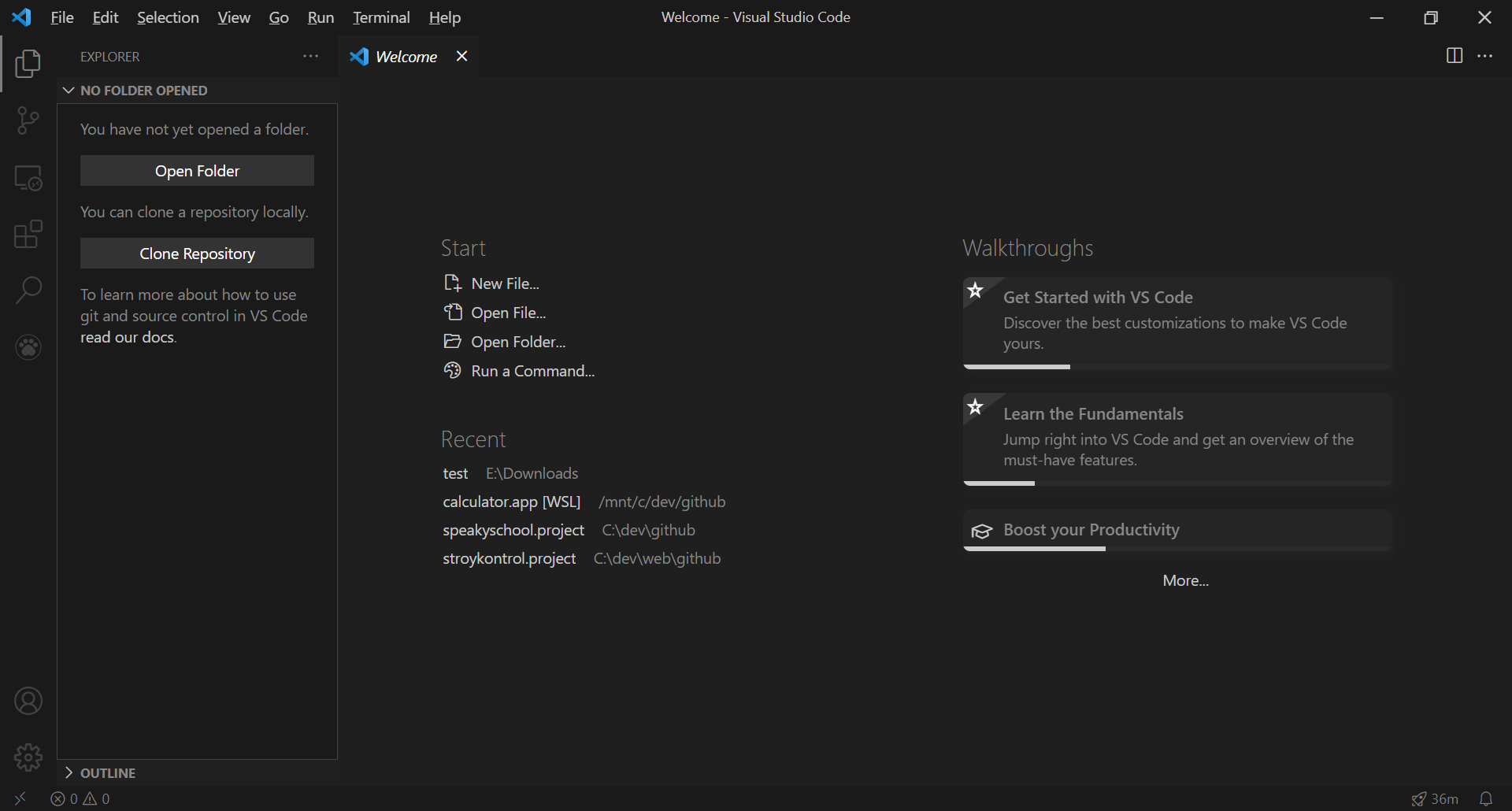Click the New File icon
This screenshot has width=1512, height=811.
click(452, 283)
